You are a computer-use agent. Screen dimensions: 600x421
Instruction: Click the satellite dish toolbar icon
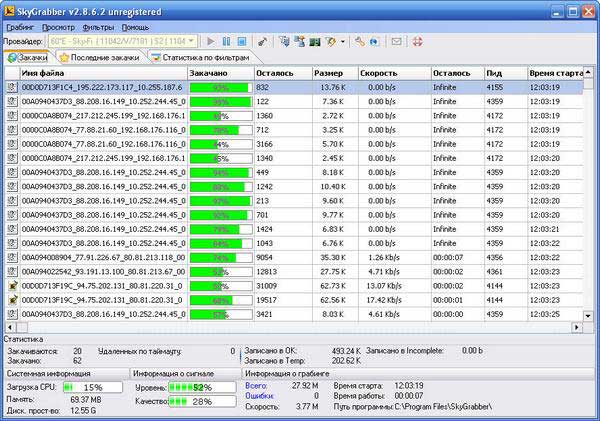(x=262, y=41)
